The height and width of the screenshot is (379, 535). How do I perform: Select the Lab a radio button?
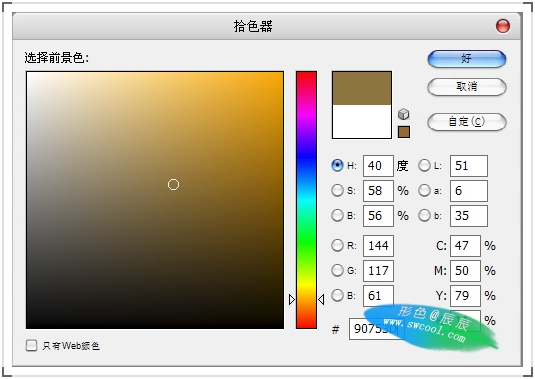tap(424, 190)
